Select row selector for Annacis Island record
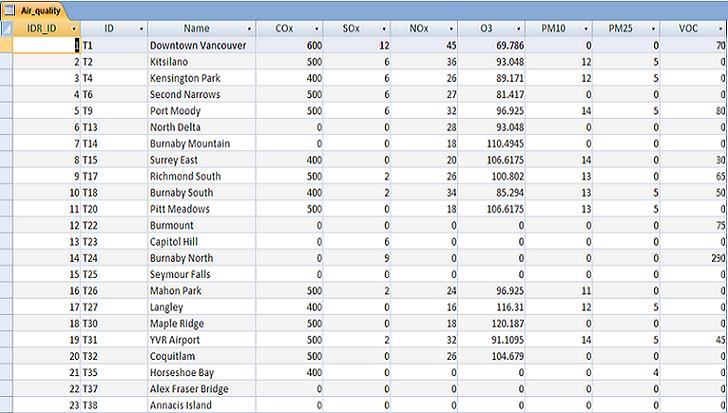 tap(6, 405)
